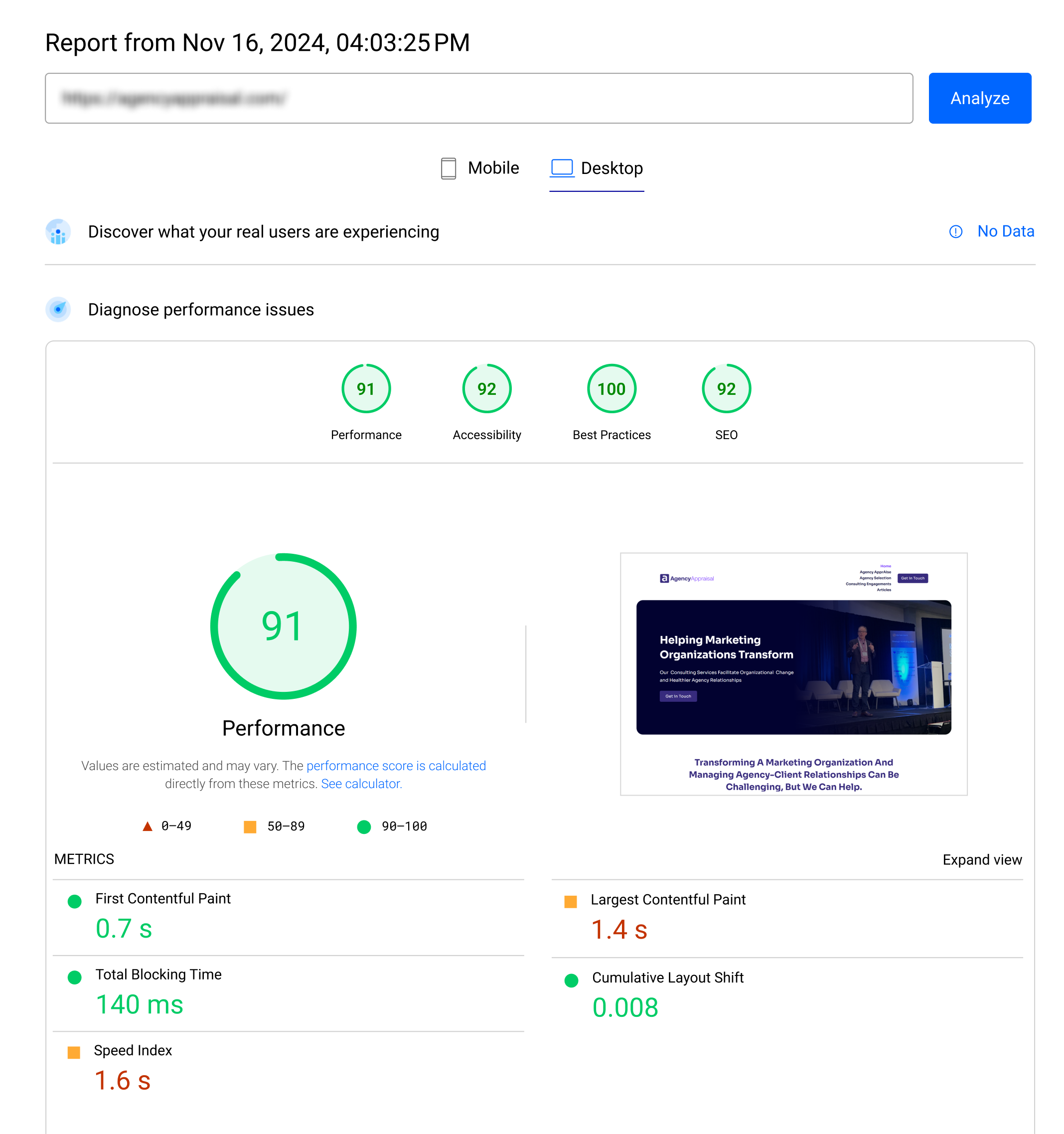Click the Accessibility label
This screenshot has width=1064, height=1134.
point(486,435)
